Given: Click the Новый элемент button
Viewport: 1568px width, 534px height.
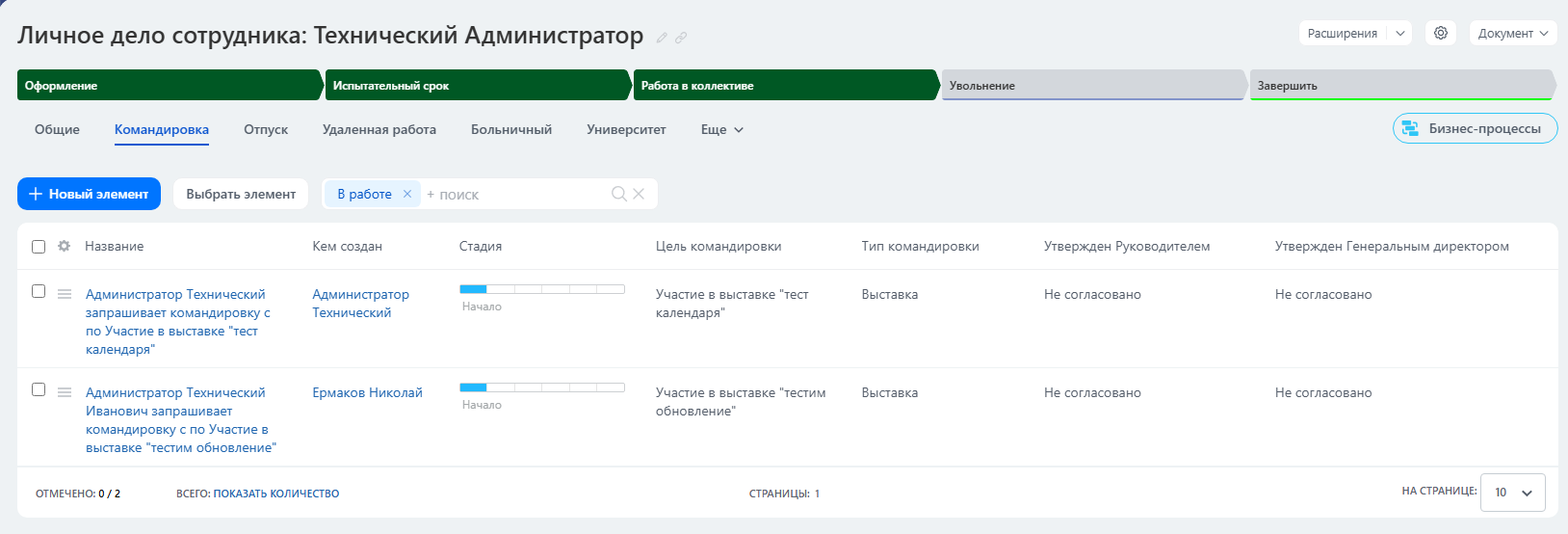Looking at the screenshot, I should pyautogui.click(x=89, y=194).
